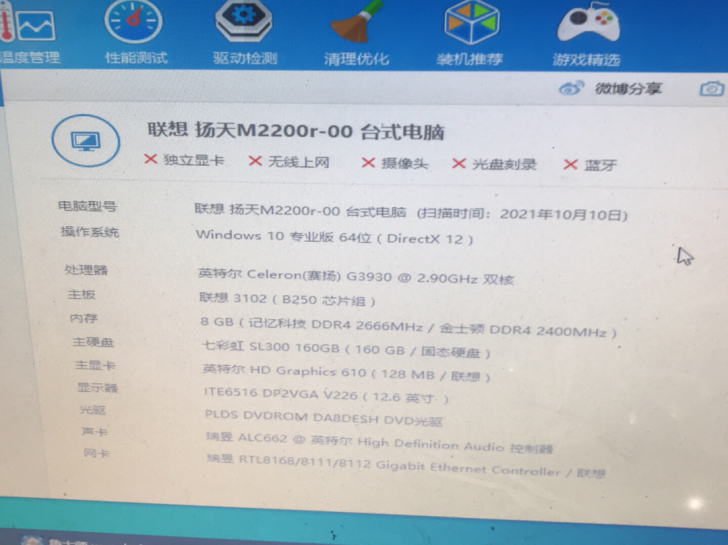Click the ALC662 High Definition Audio value
The width and height of the screenshot is (728, 545).
pyautogui.click(x=379, y=442)
